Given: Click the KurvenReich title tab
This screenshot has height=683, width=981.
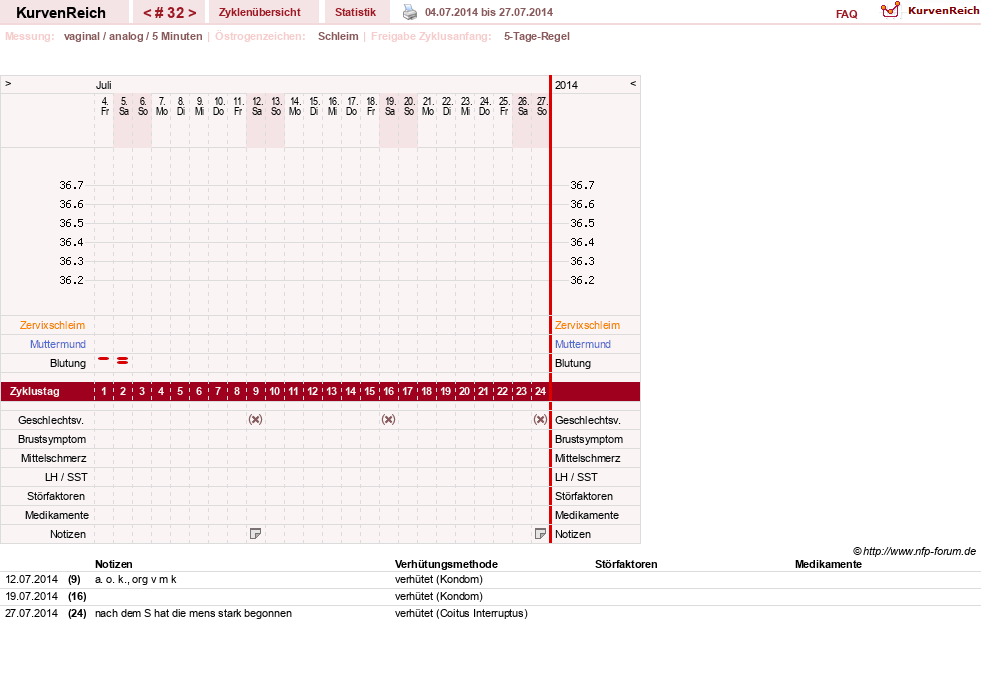Looking at the screenshot, I should click(61, 13).
